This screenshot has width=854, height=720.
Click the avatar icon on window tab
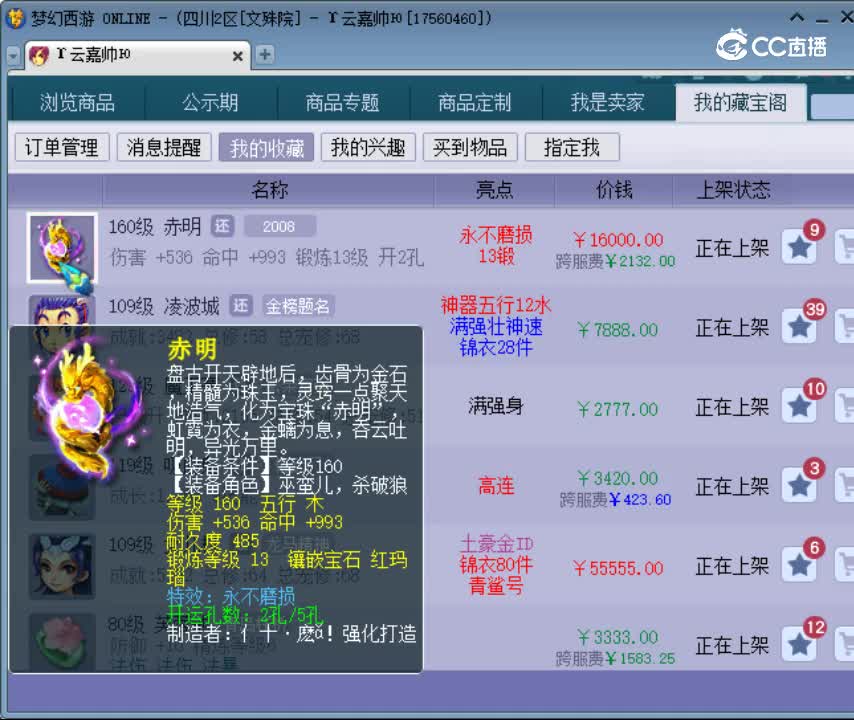(39, 56)
